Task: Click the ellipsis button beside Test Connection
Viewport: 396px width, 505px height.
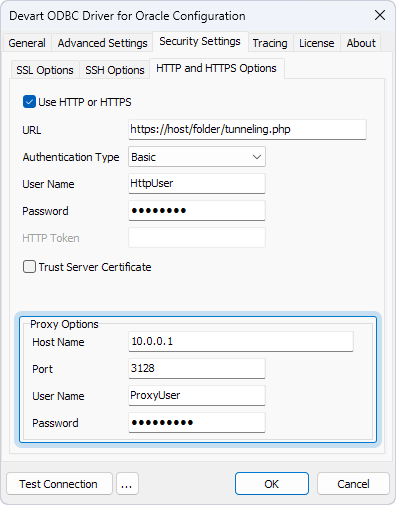Action: tap(127, 484)
